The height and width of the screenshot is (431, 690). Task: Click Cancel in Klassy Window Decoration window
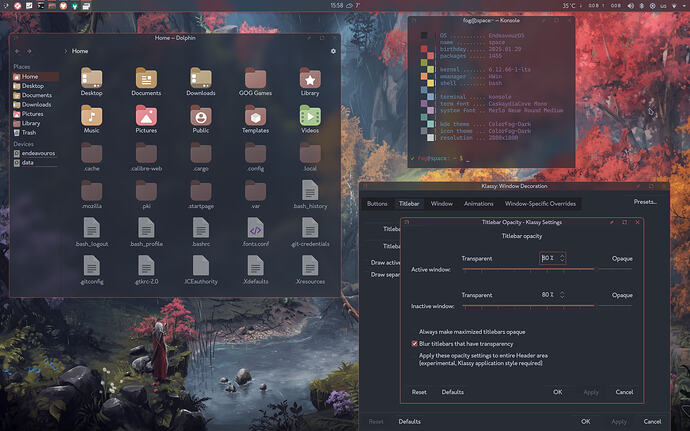click(x=652, y=421)
